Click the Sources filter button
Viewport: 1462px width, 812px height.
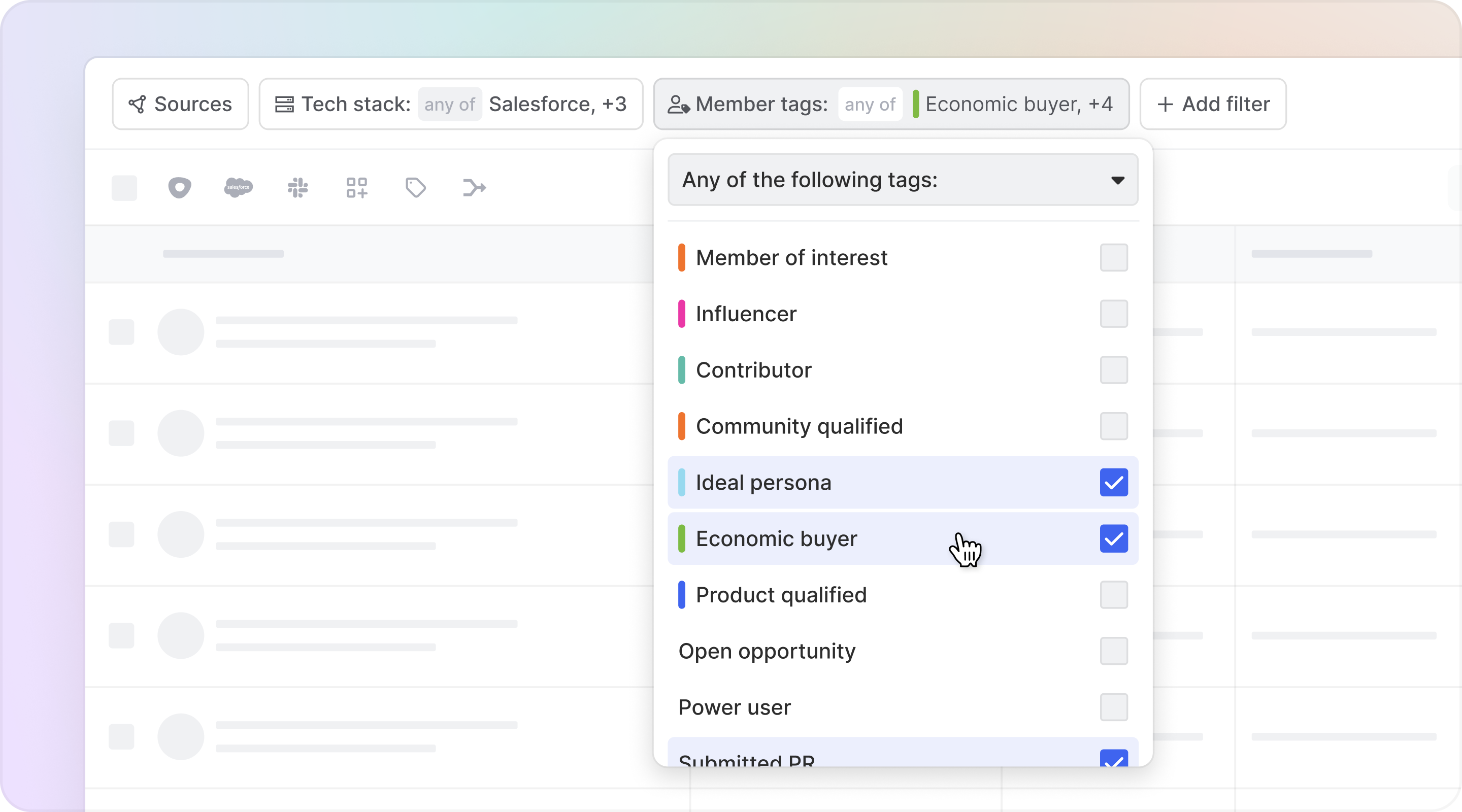181,104
